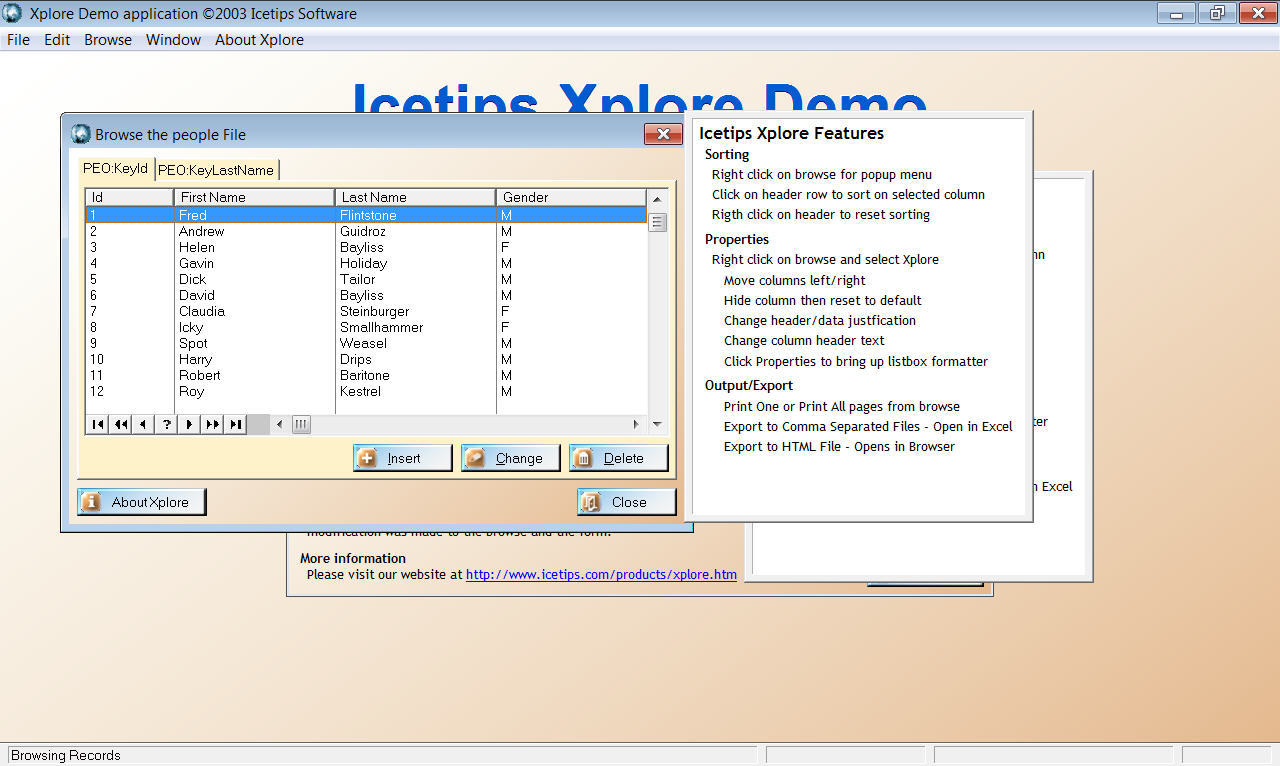The height and width of the screenshot is (766, 1280).
Task: Select the row for Andrew Guidroz
Action: (x=366, y=231)
